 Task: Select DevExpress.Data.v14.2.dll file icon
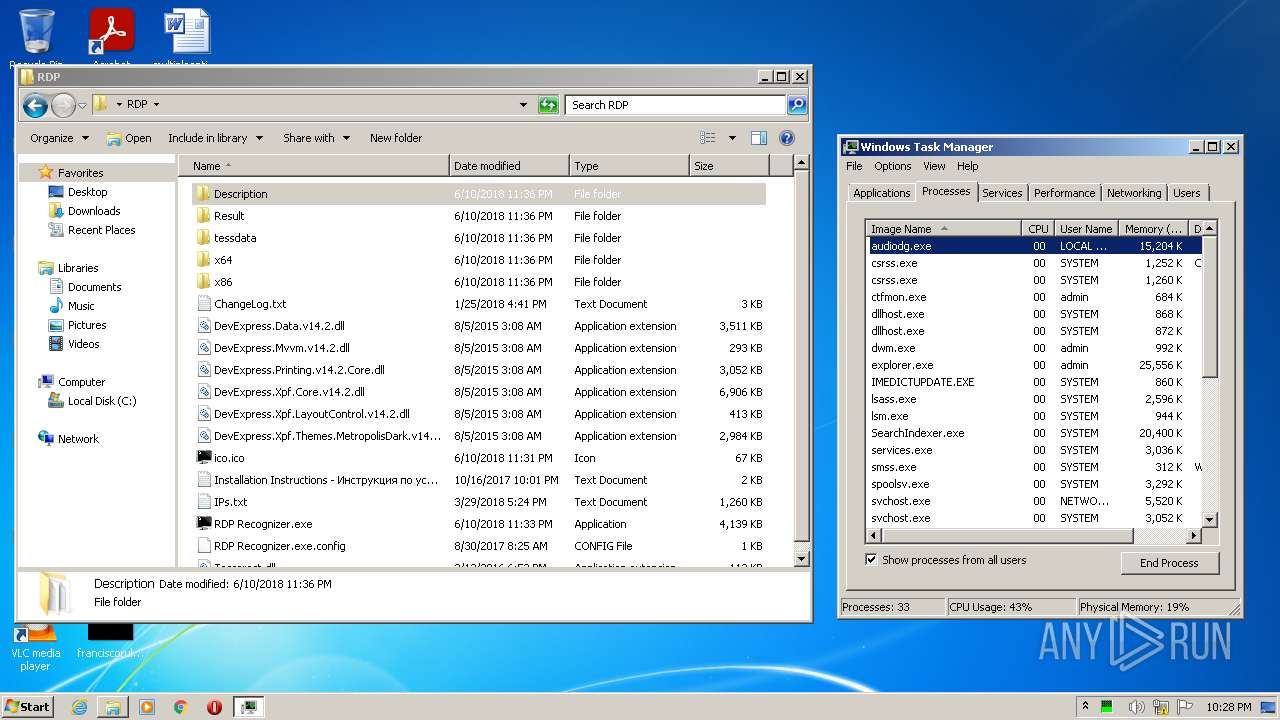(x=204, y=326)
